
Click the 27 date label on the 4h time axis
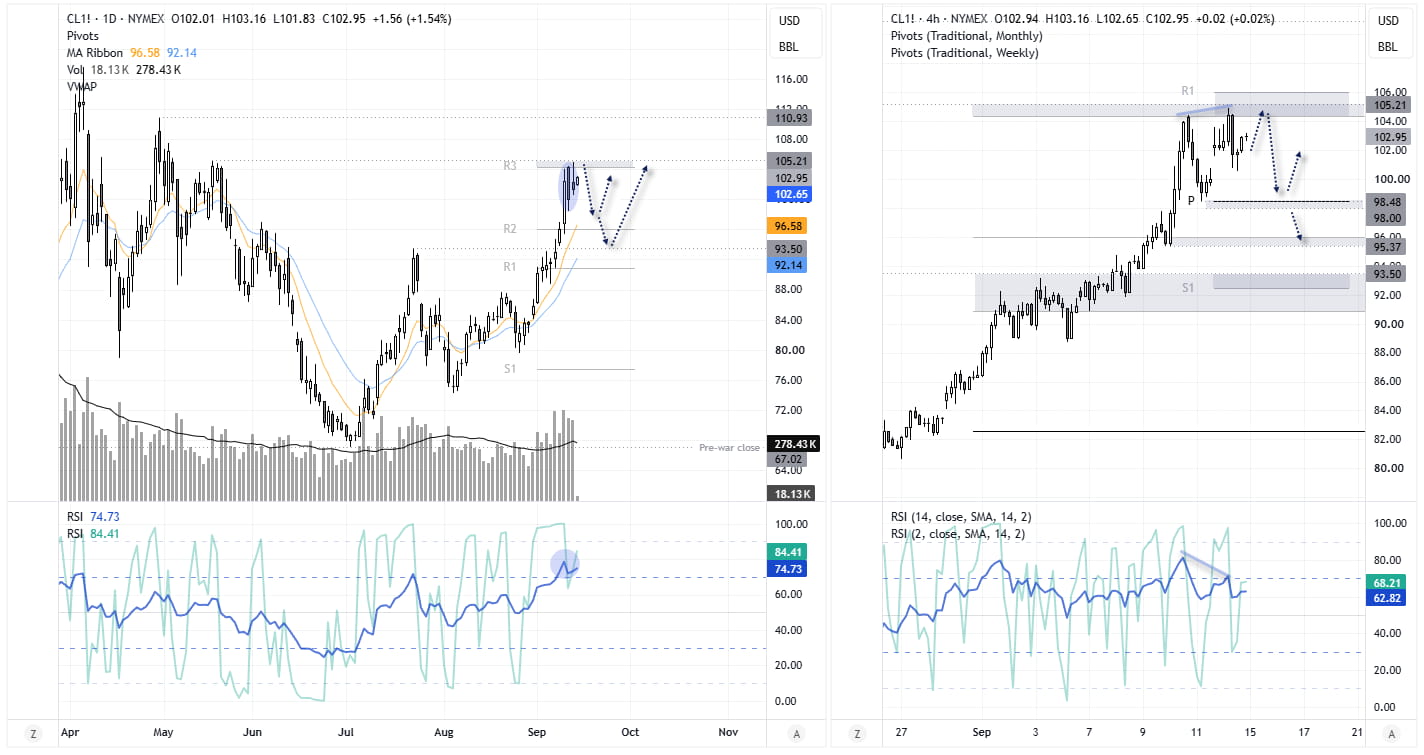point(901,732)
